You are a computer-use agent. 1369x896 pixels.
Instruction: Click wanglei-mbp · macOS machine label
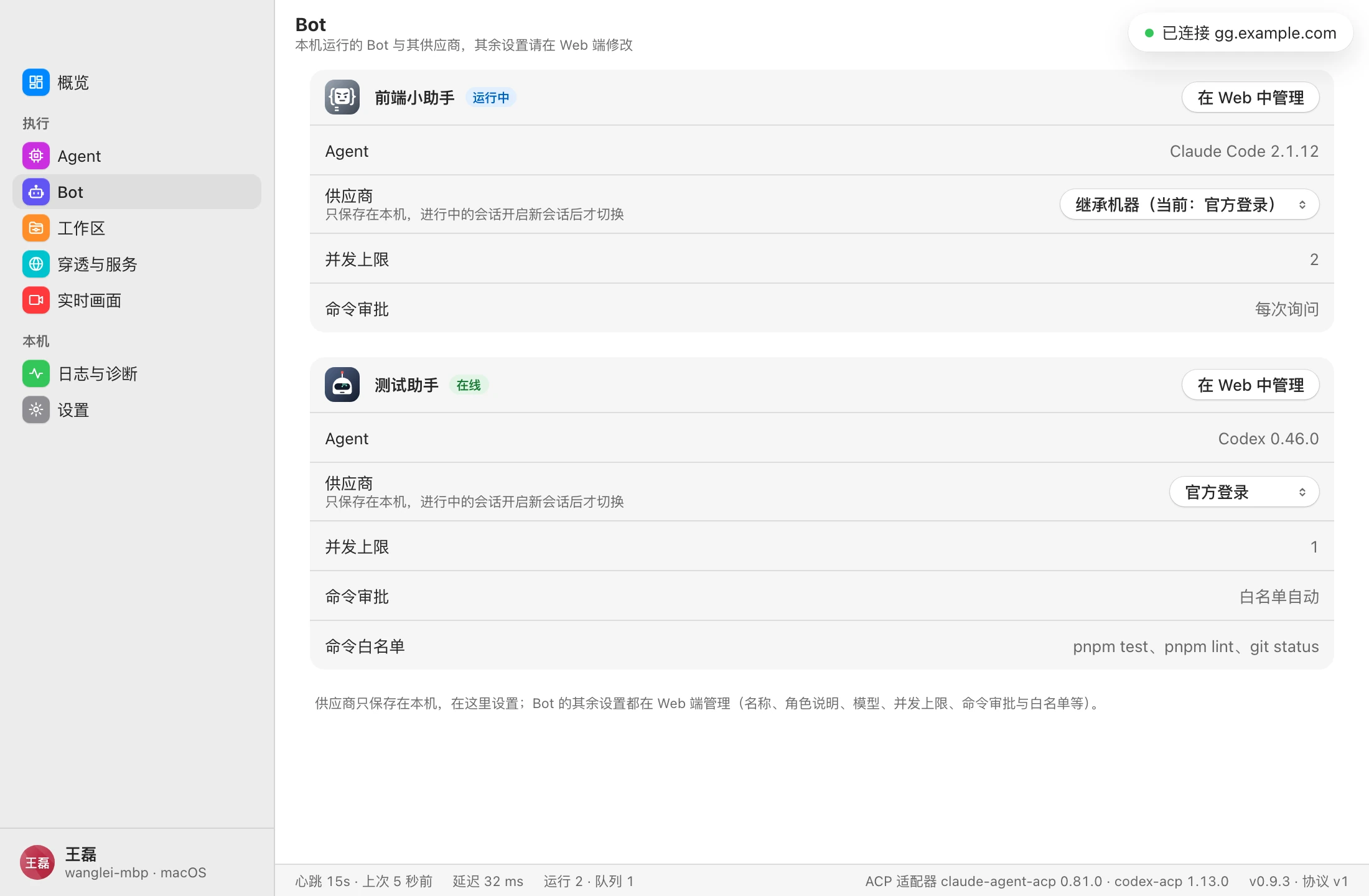[x=135, y=872]
